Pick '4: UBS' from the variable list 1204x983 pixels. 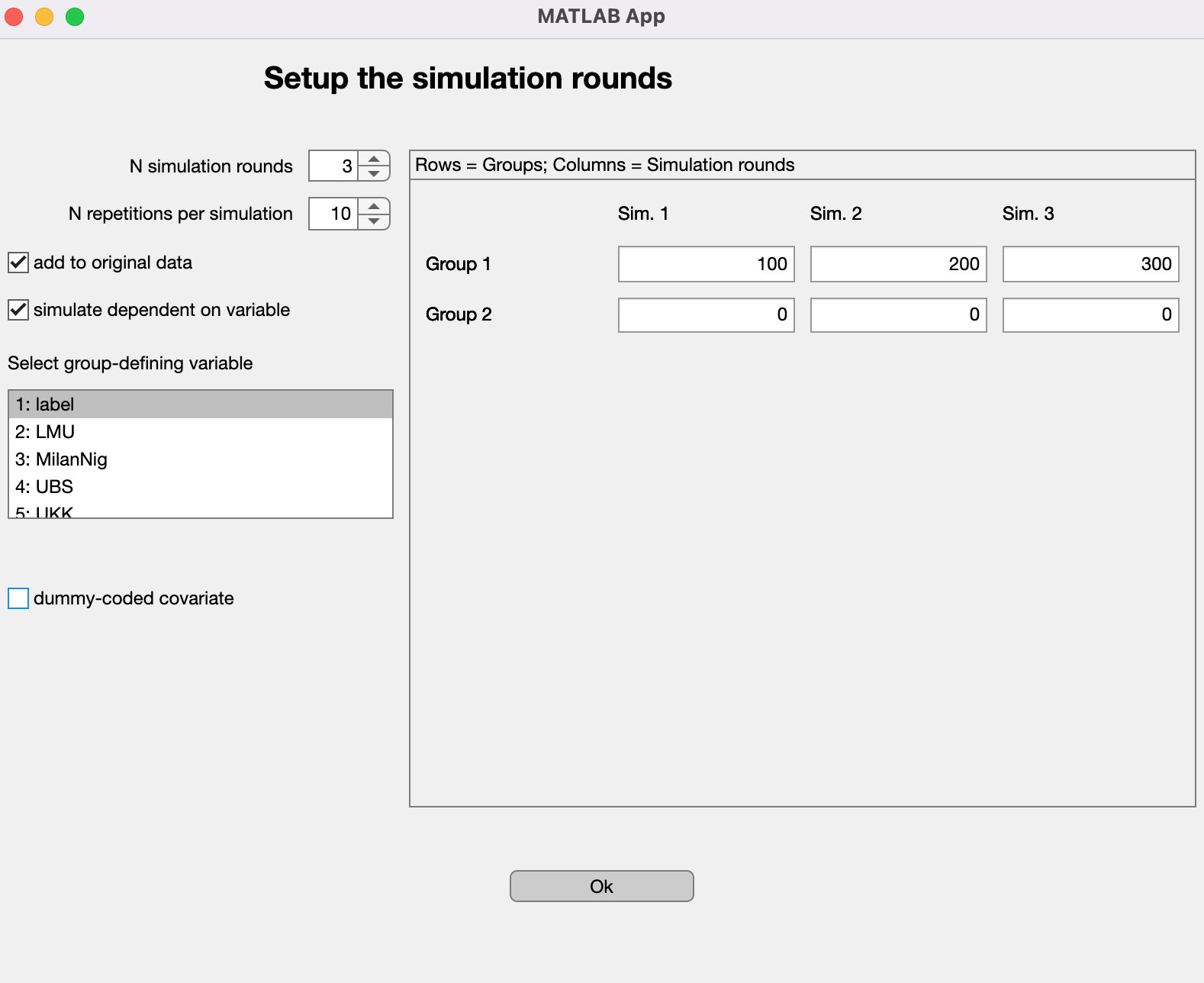pos(201,487)
